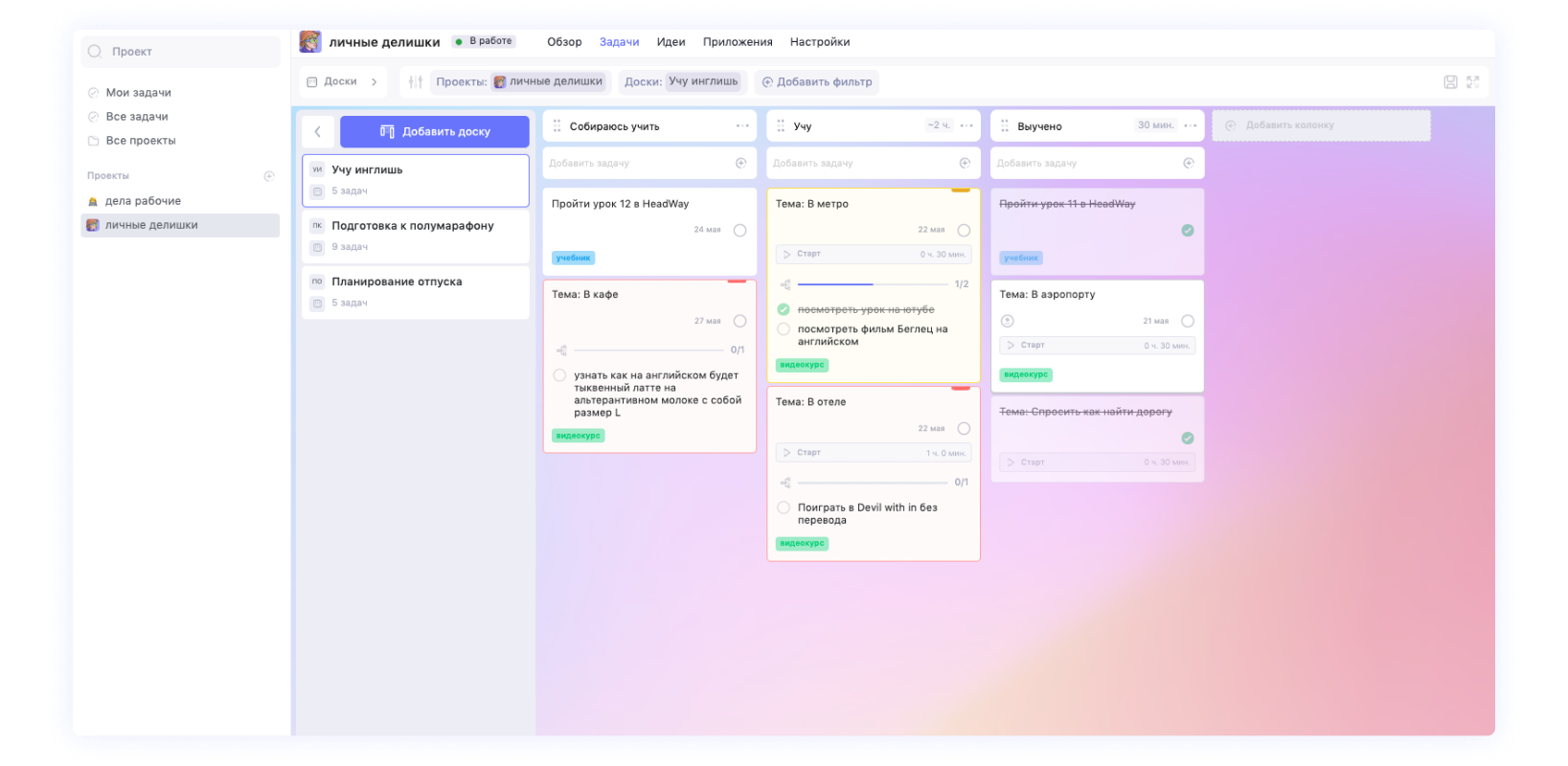The image size is (1568, 766).
Task: Mark Пройти урок 12 в HeadWay complete
Action: (x=739, y=231)
